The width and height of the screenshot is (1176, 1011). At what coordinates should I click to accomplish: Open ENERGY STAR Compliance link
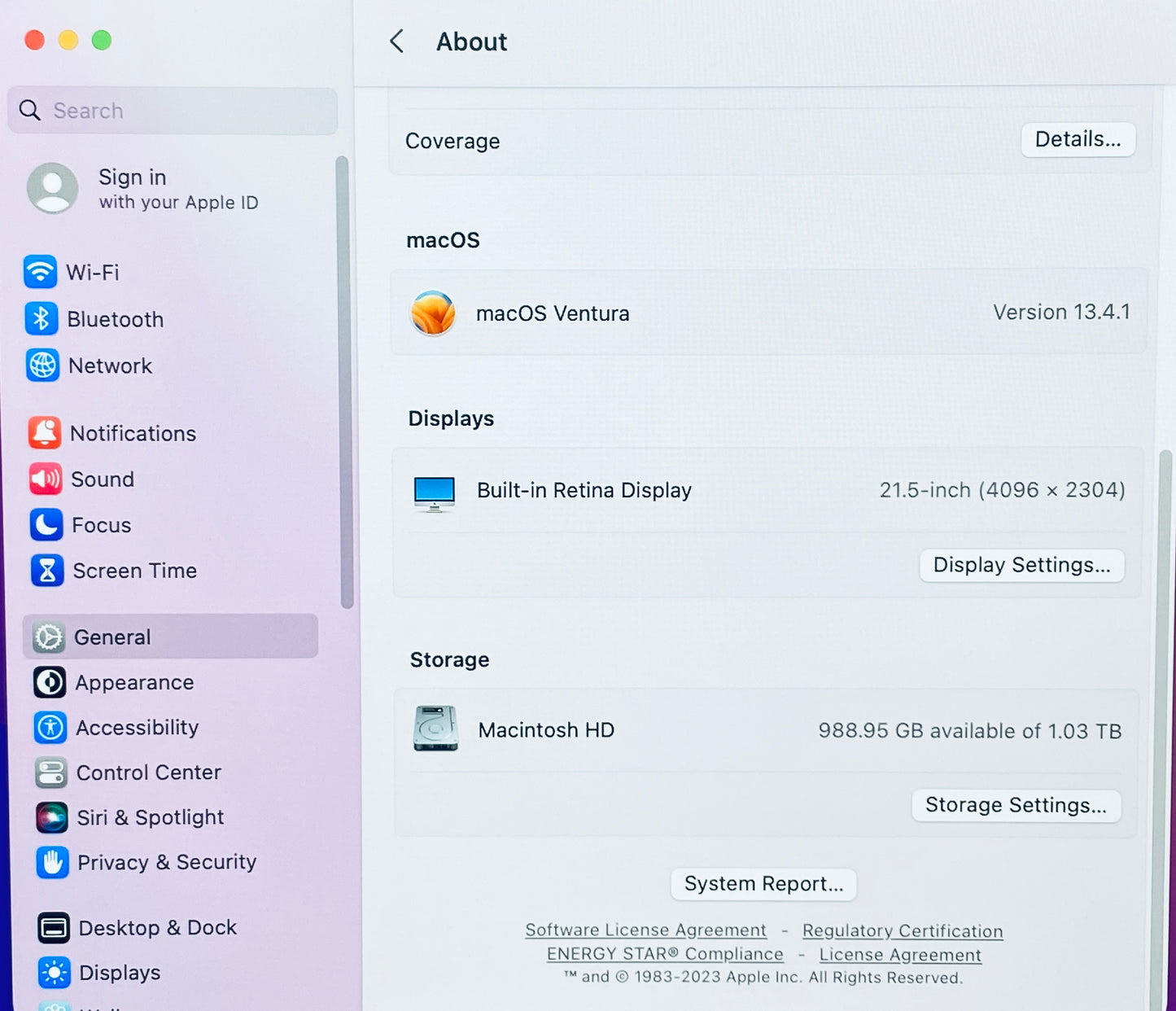coord(665,954)
